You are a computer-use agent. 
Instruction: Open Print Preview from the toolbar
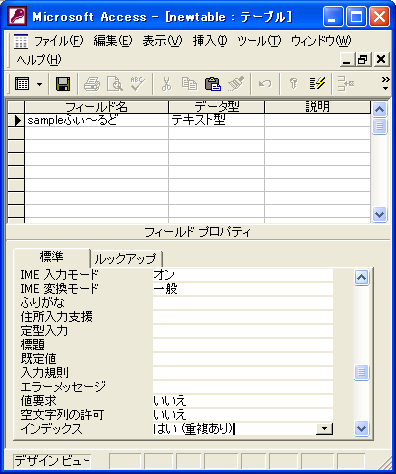pos(115,84)
